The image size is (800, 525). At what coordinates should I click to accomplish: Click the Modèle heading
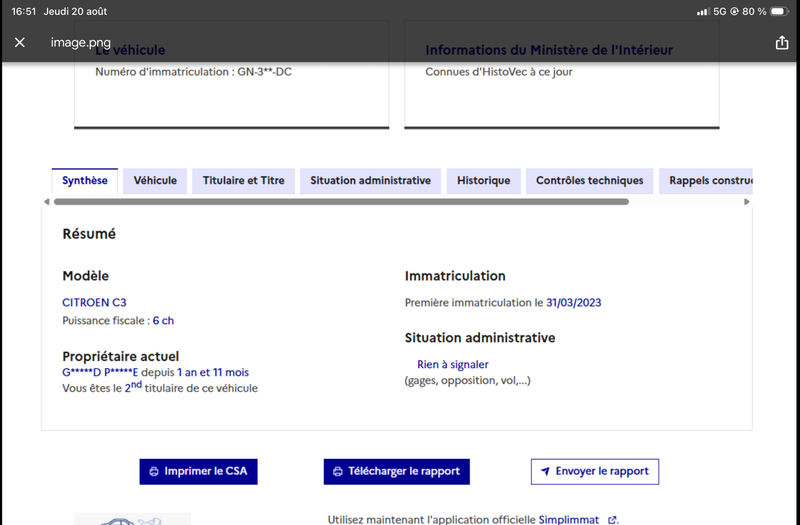pos(85,276)
